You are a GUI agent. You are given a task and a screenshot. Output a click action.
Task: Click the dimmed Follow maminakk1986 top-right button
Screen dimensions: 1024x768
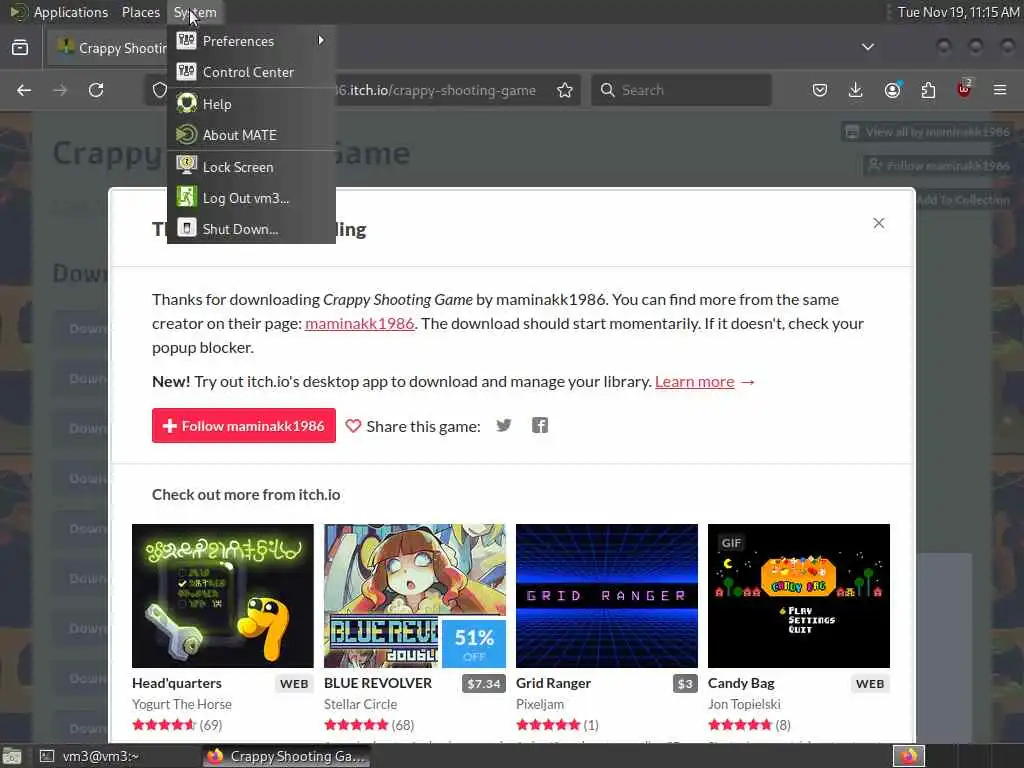click(939, 166)
